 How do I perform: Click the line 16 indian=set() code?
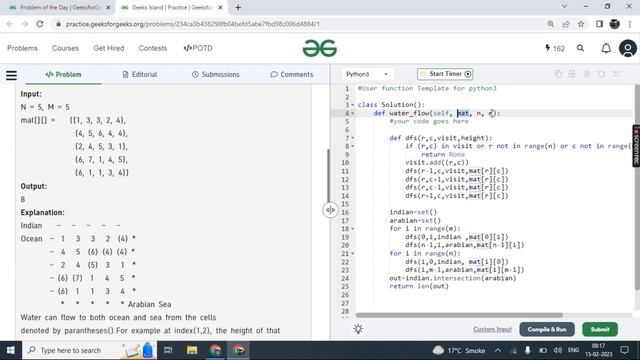(413, 212)
